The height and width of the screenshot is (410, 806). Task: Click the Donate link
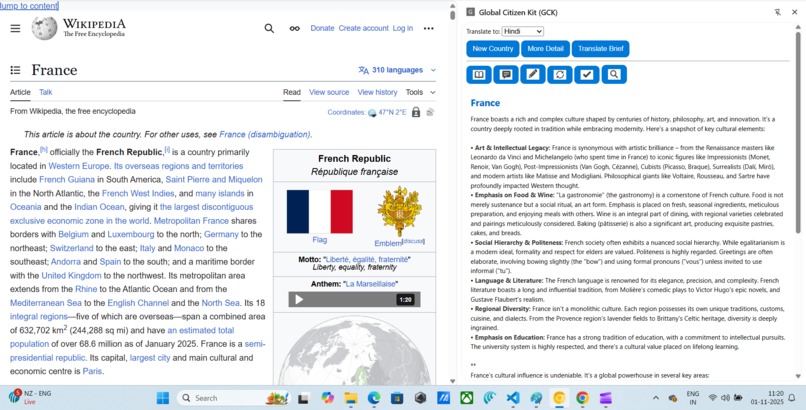[322, 28]
